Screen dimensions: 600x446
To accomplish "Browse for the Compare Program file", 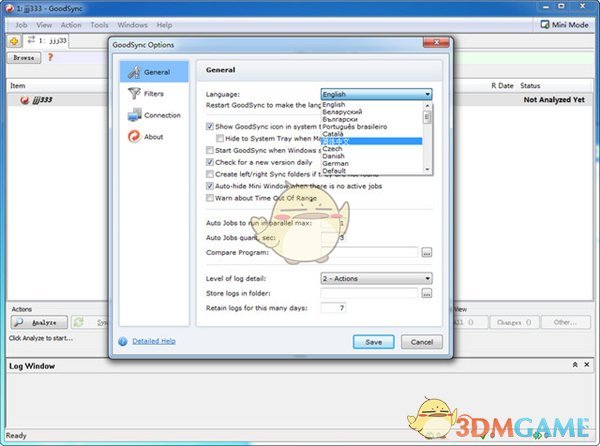I will (x=427, y=252).
